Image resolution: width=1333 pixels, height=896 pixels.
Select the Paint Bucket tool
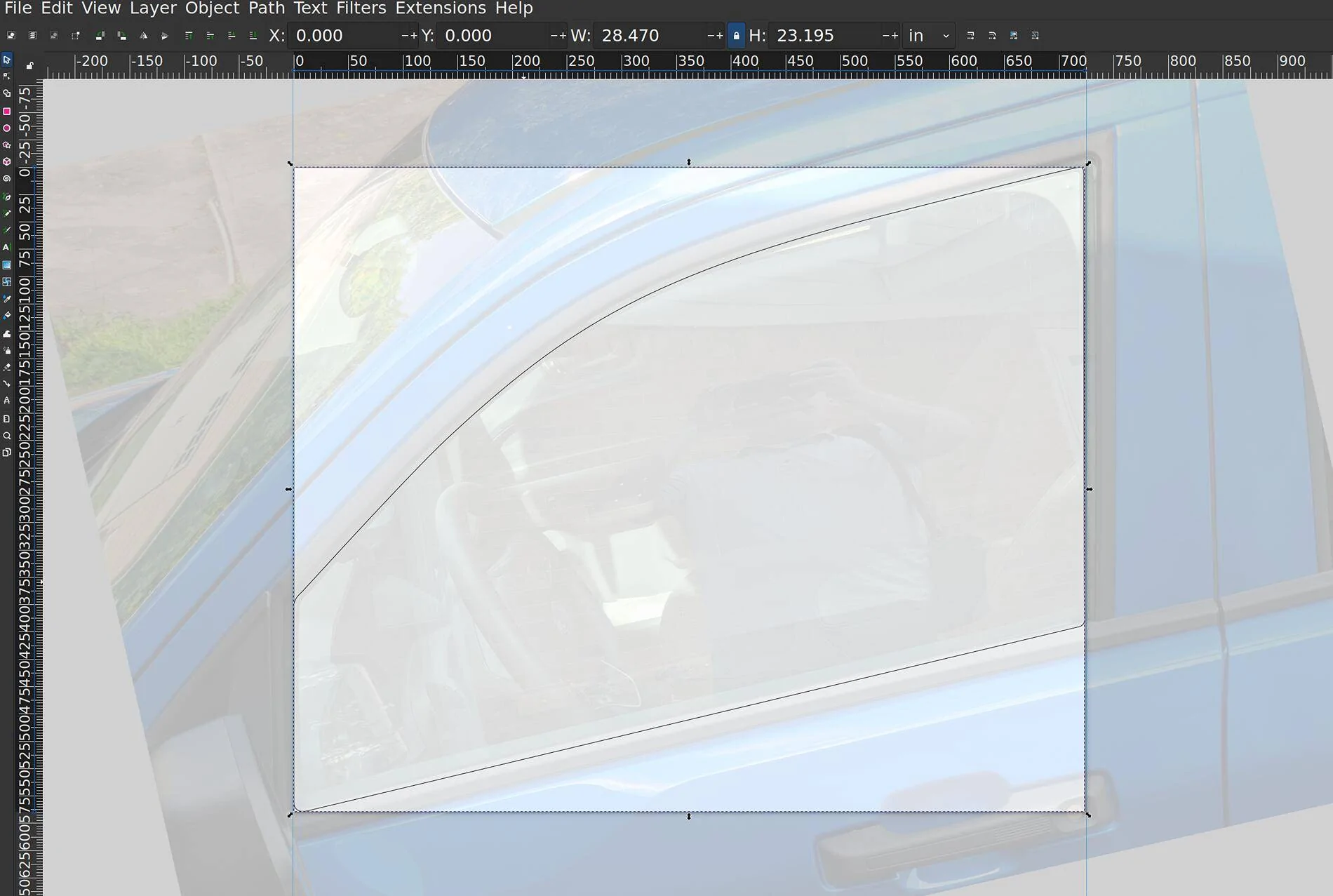pos(7,316)
